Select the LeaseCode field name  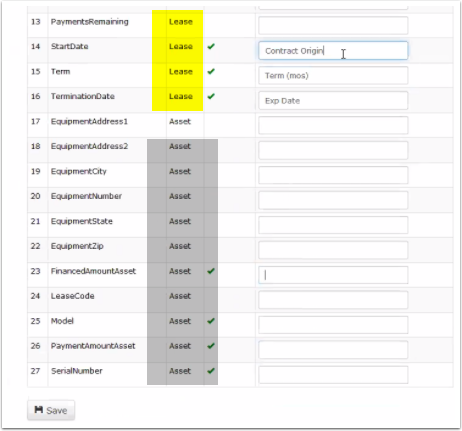[72, 296]
